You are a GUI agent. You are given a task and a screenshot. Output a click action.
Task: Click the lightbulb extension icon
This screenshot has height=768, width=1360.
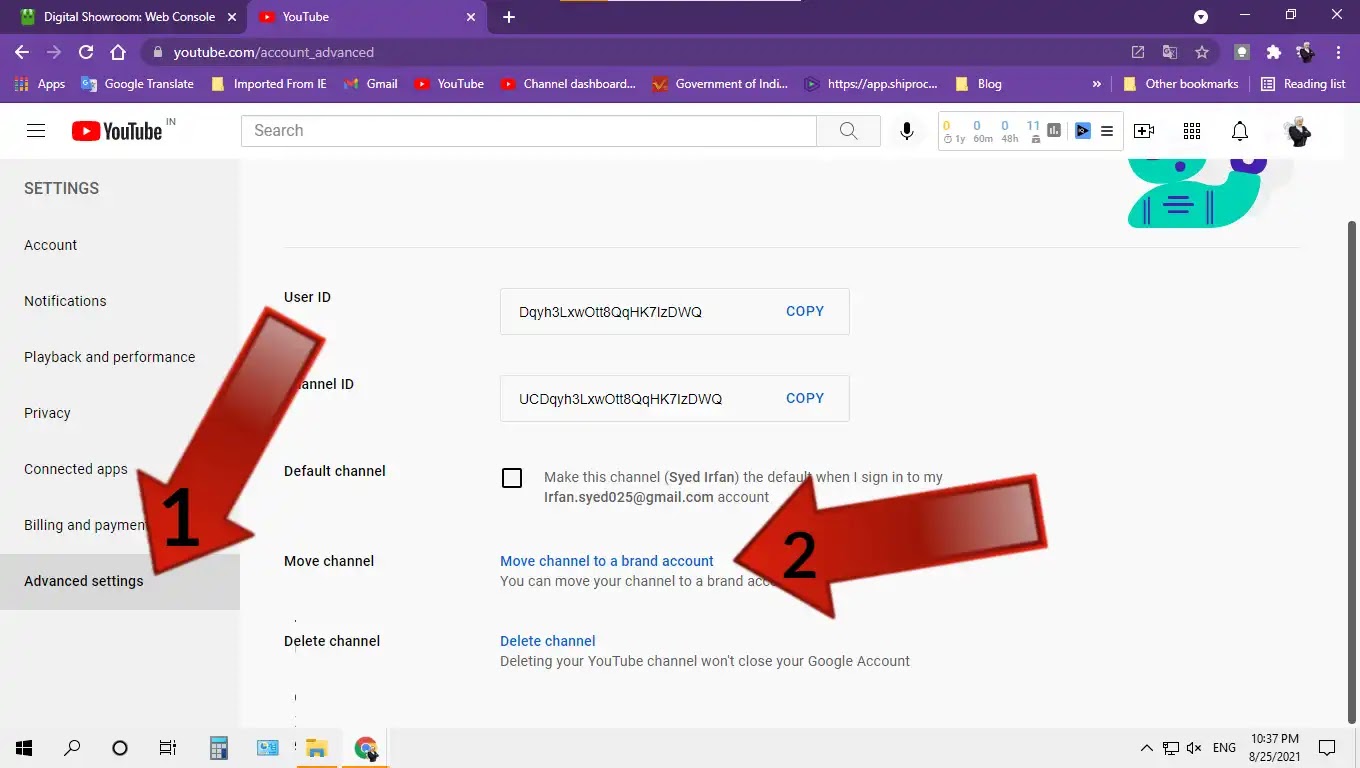1242,52
